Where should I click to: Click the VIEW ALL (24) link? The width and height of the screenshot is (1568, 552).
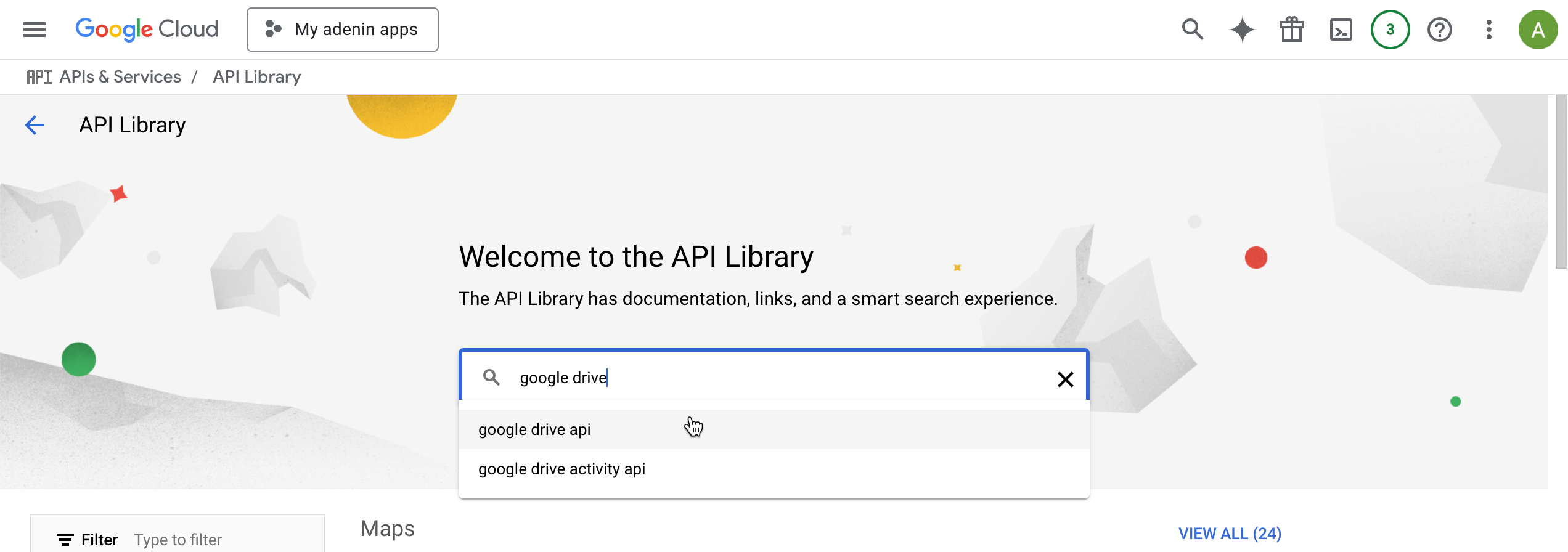tap(1230, 534)
